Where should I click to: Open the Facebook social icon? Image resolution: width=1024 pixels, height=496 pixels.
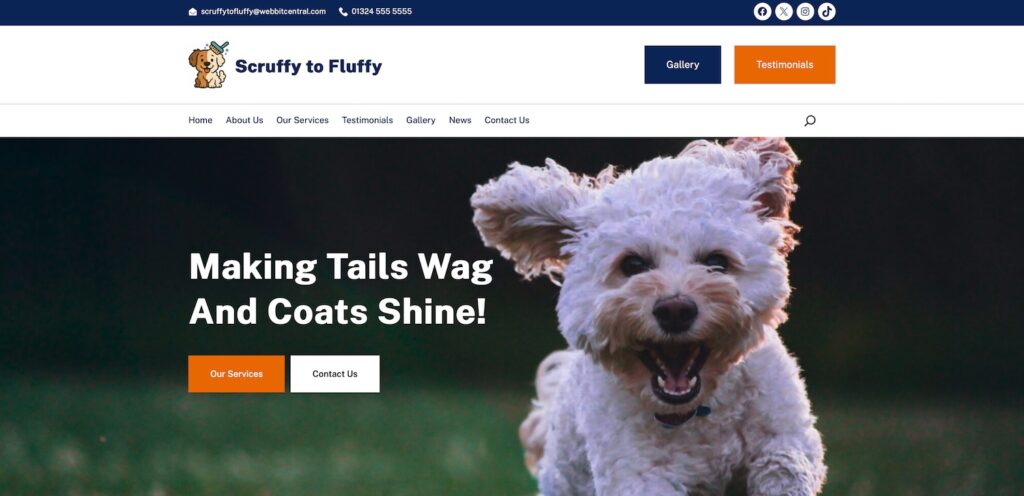tap(762, 12)
